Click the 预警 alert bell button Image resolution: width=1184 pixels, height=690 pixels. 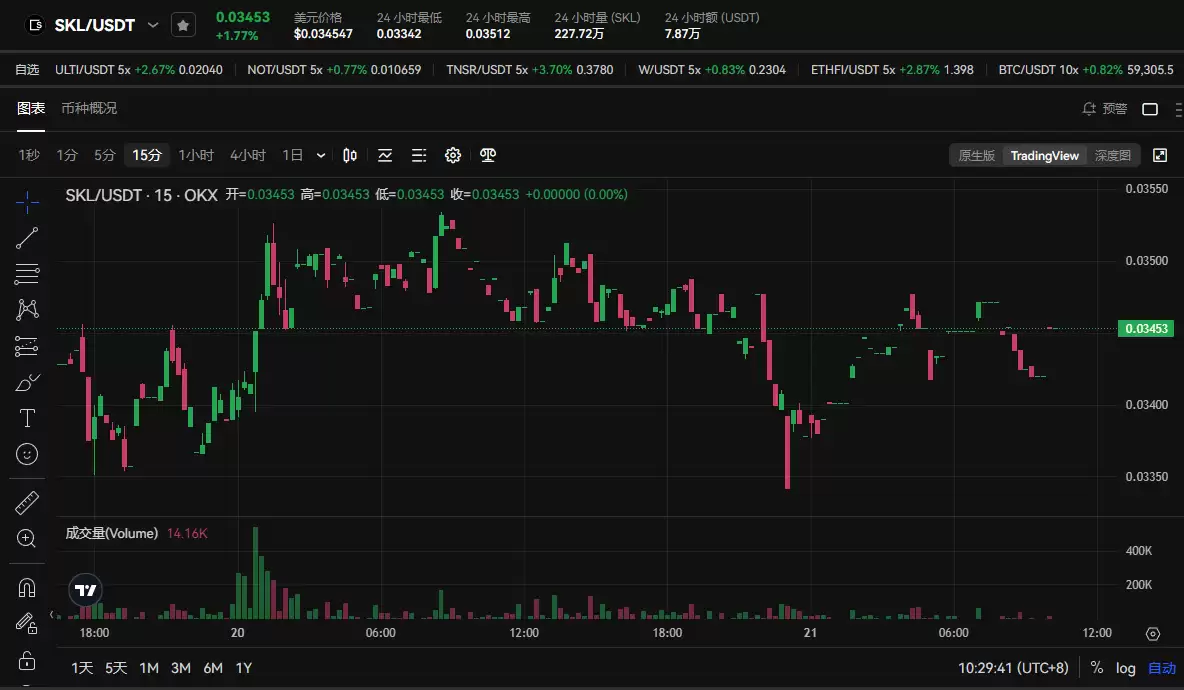coord(1105,109)
